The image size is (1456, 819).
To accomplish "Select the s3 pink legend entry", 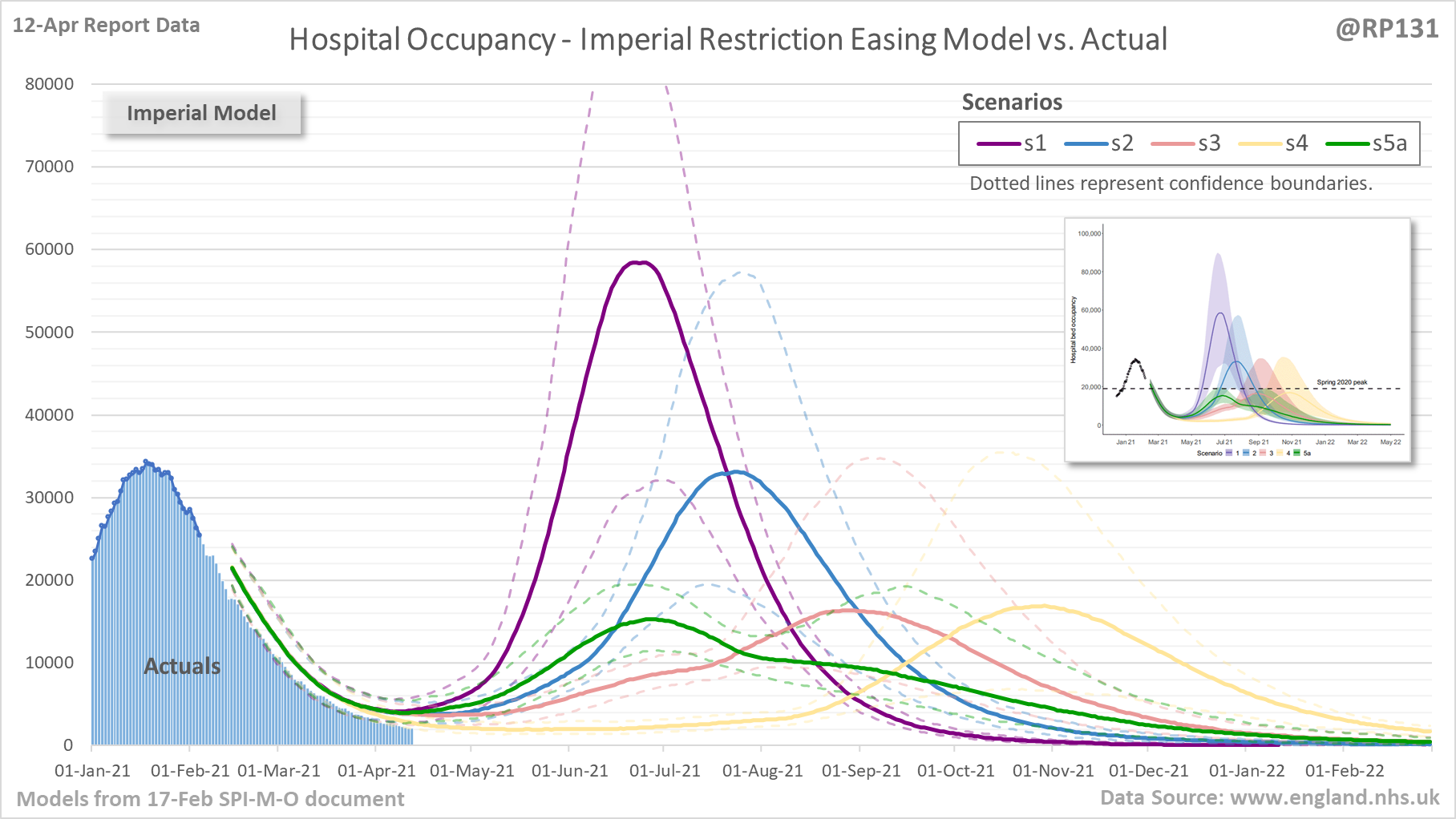I will (x=1186, y=143).
